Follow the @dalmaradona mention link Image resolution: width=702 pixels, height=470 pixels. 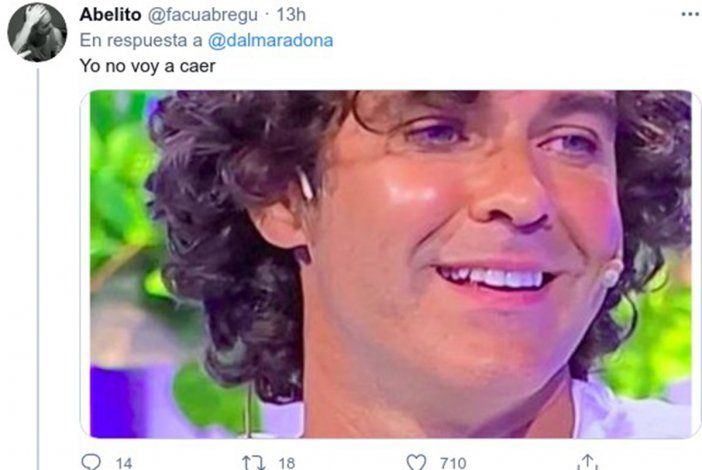[x=270, y=41]
